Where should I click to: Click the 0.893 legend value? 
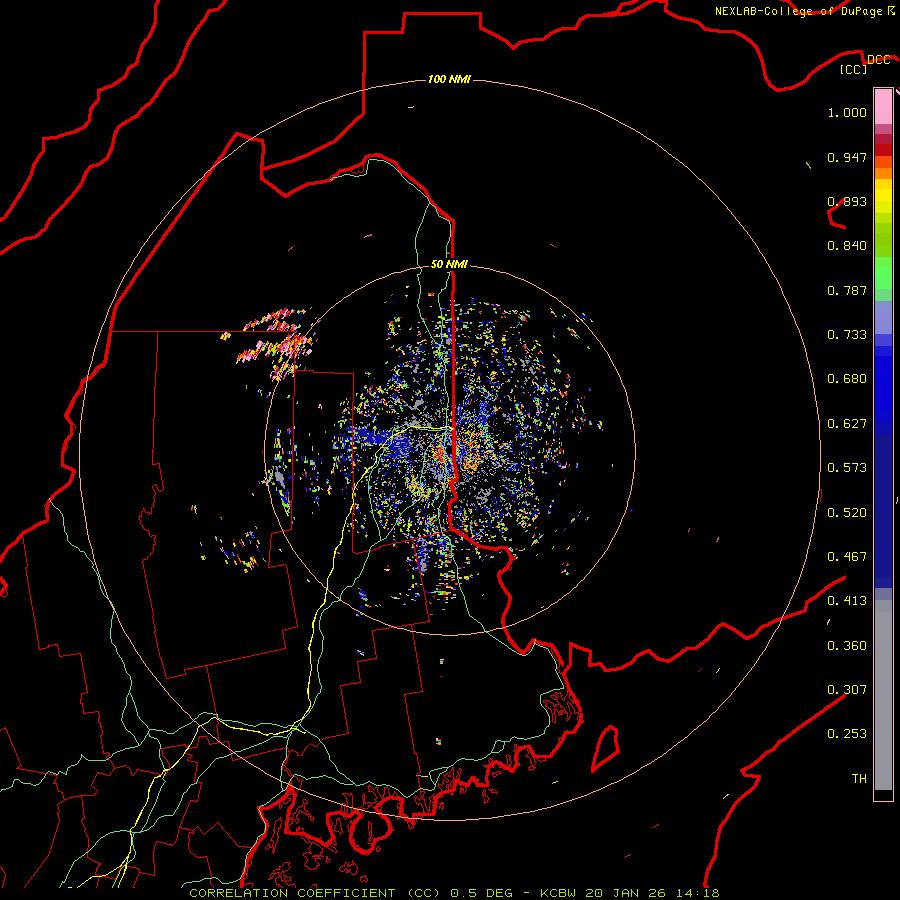click(847, 201)
